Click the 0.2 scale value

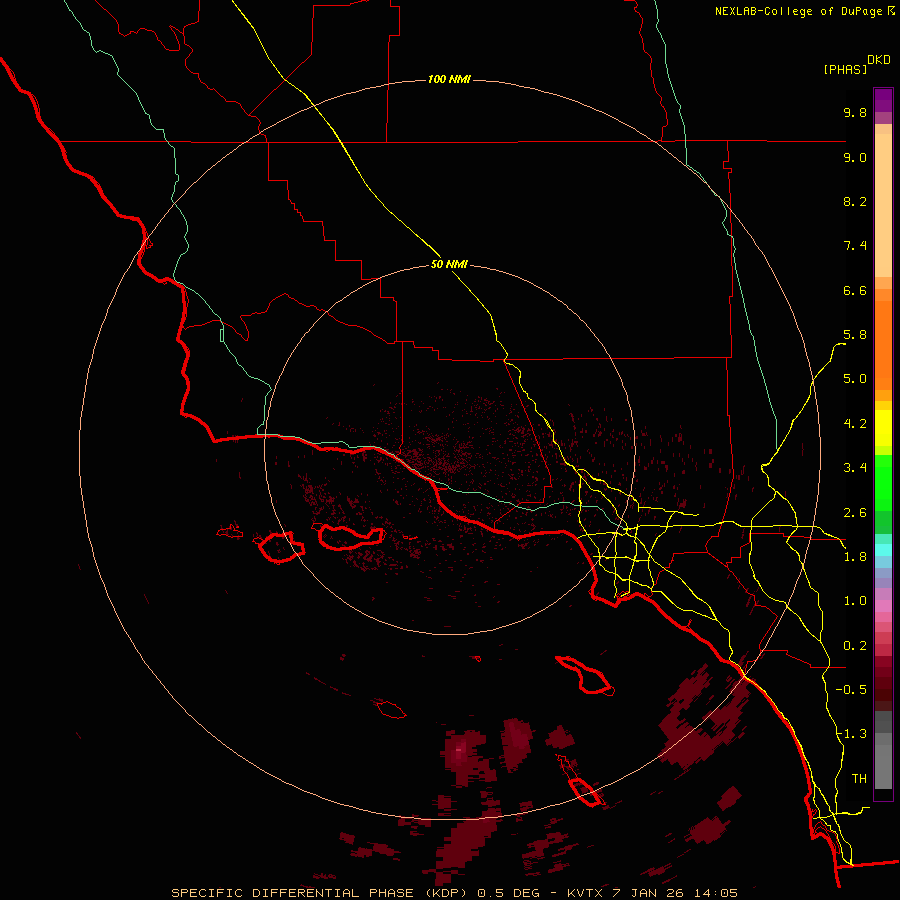pos(855,646)
